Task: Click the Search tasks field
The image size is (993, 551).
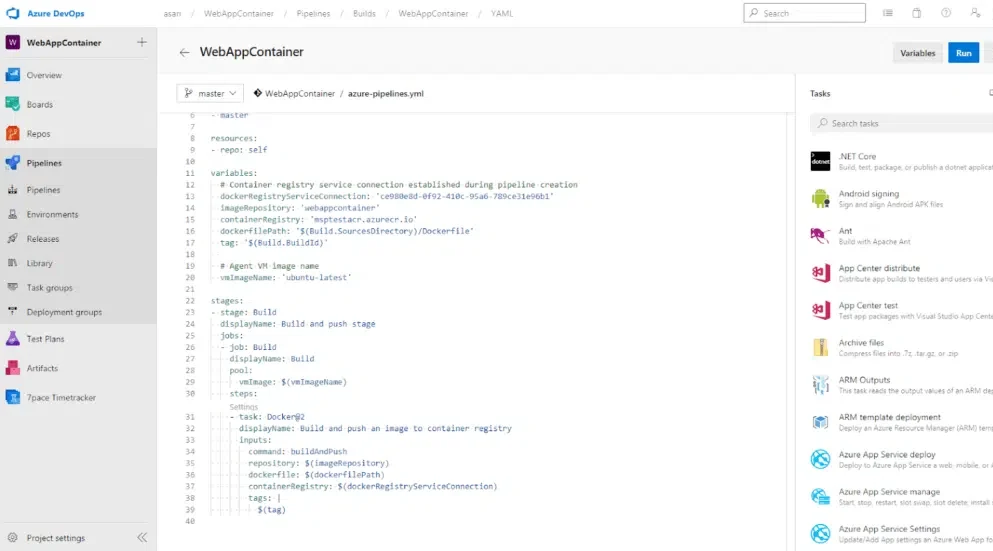Action: 902,124
